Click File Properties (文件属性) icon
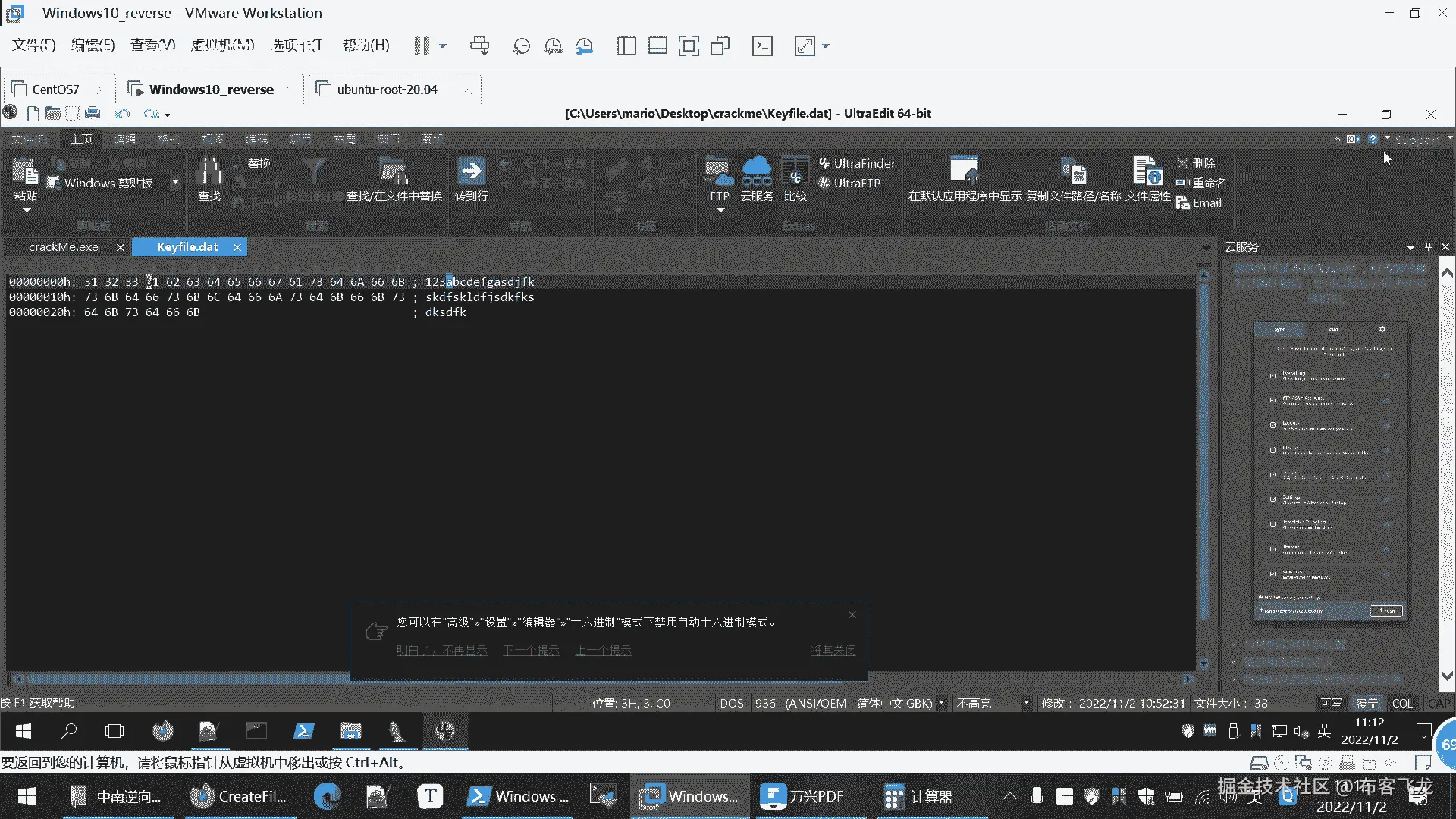Screen dimensions: 1456x819 (1147, 173)
